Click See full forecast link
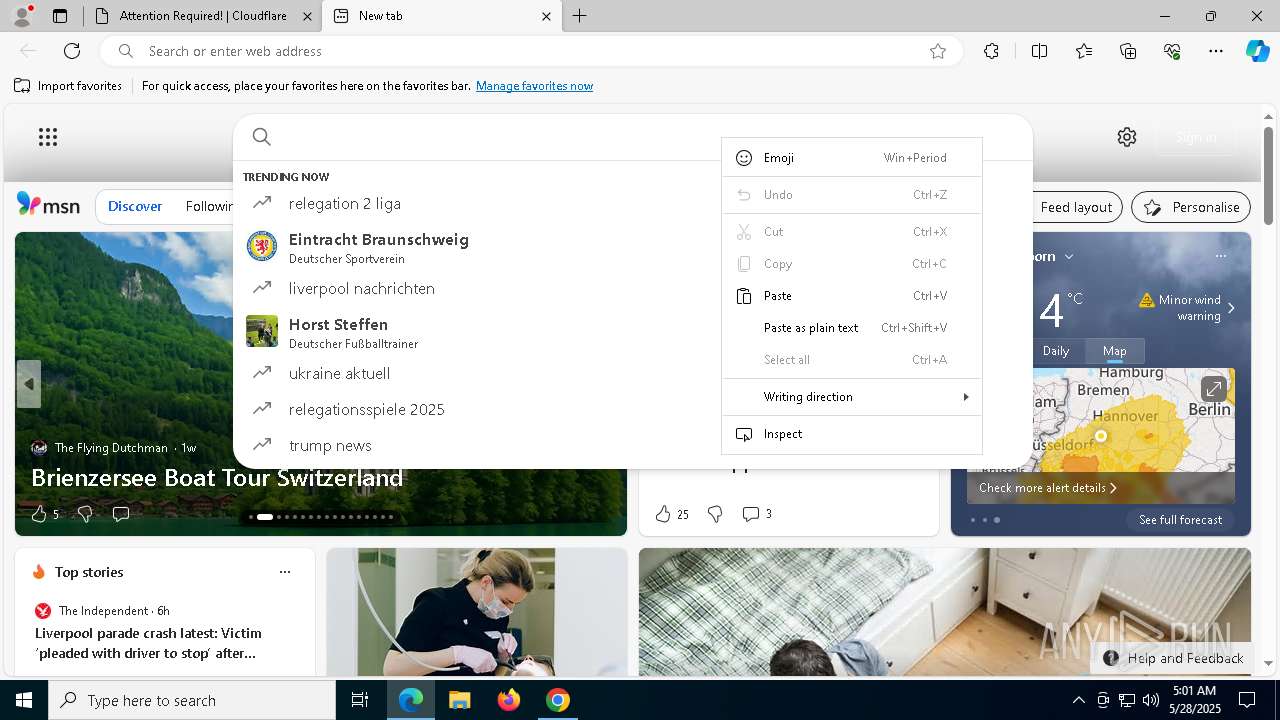Viewport: 1280px width, 720px height. pyautogui.click(x=1180, y=520)
